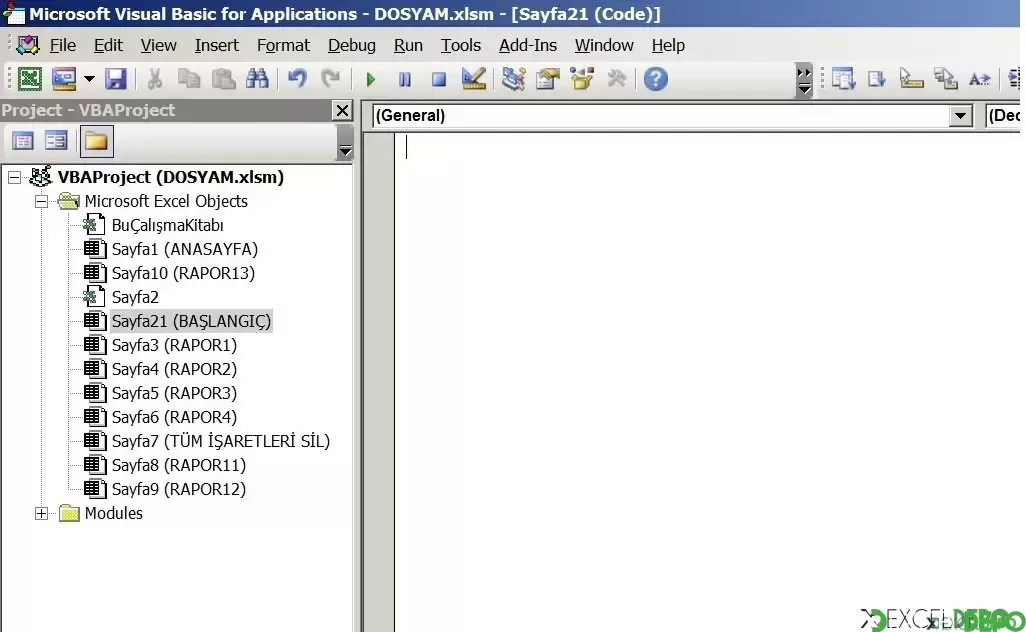Viewport: 1026px width, 632px height.
Task: Open the Run menu
Action: point(408,45)
